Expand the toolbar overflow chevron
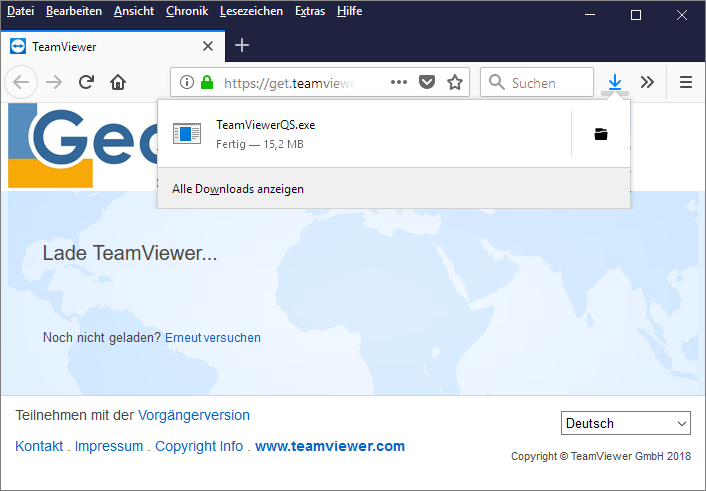The width and height of the screenshot is (706, 491). (647, 83)
